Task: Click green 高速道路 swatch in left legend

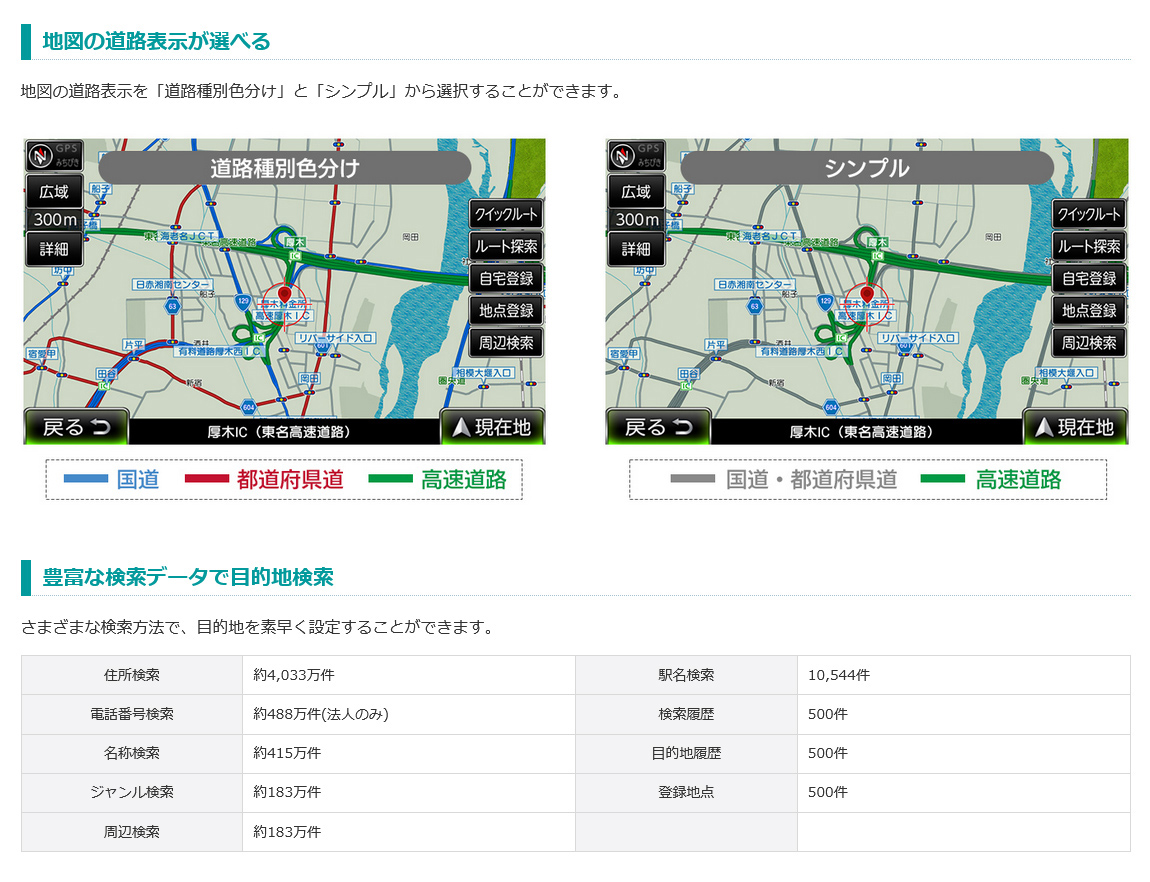Action: coord(391,479)
